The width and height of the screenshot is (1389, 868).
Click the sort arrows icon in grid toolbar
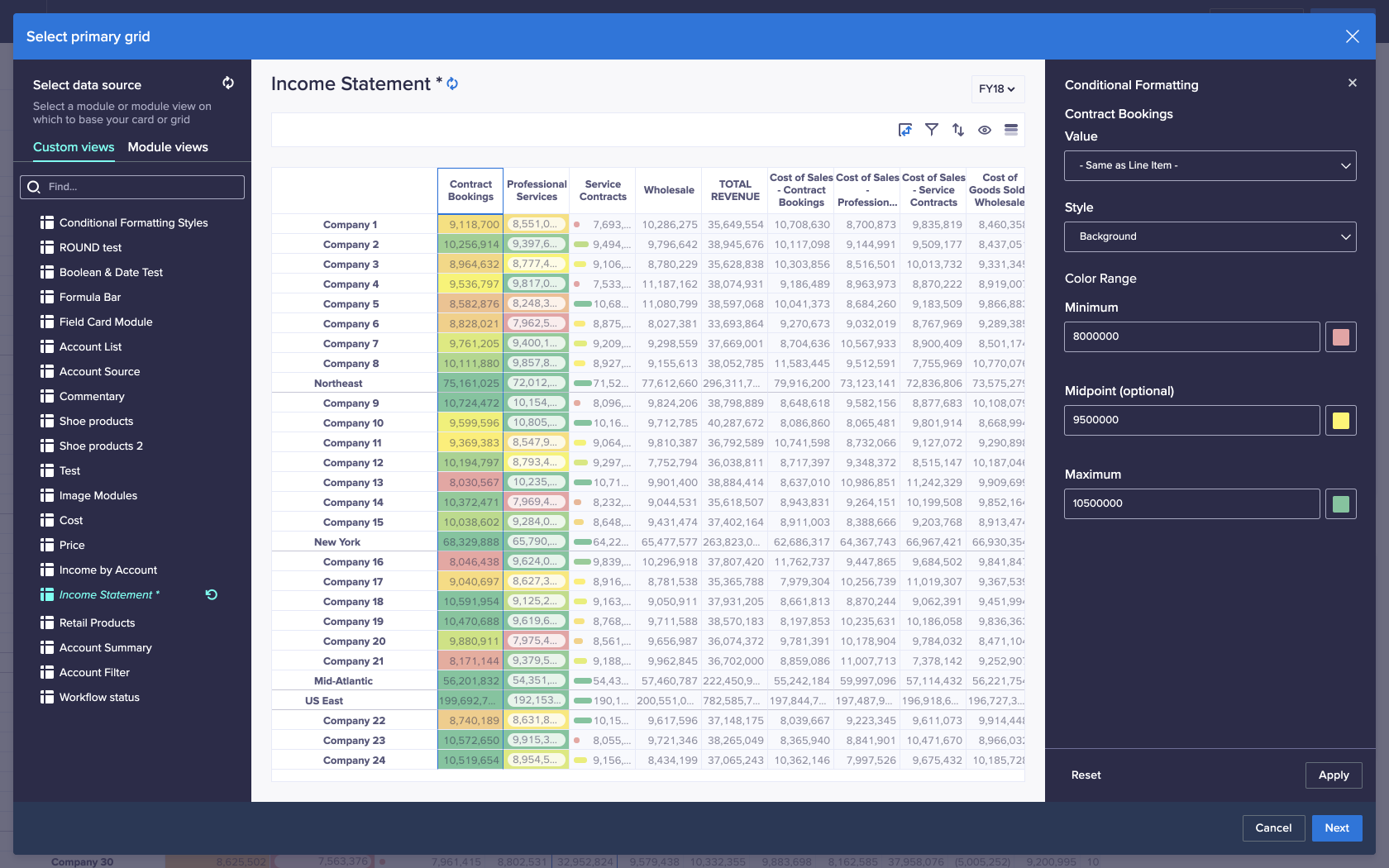click(958, 130)
